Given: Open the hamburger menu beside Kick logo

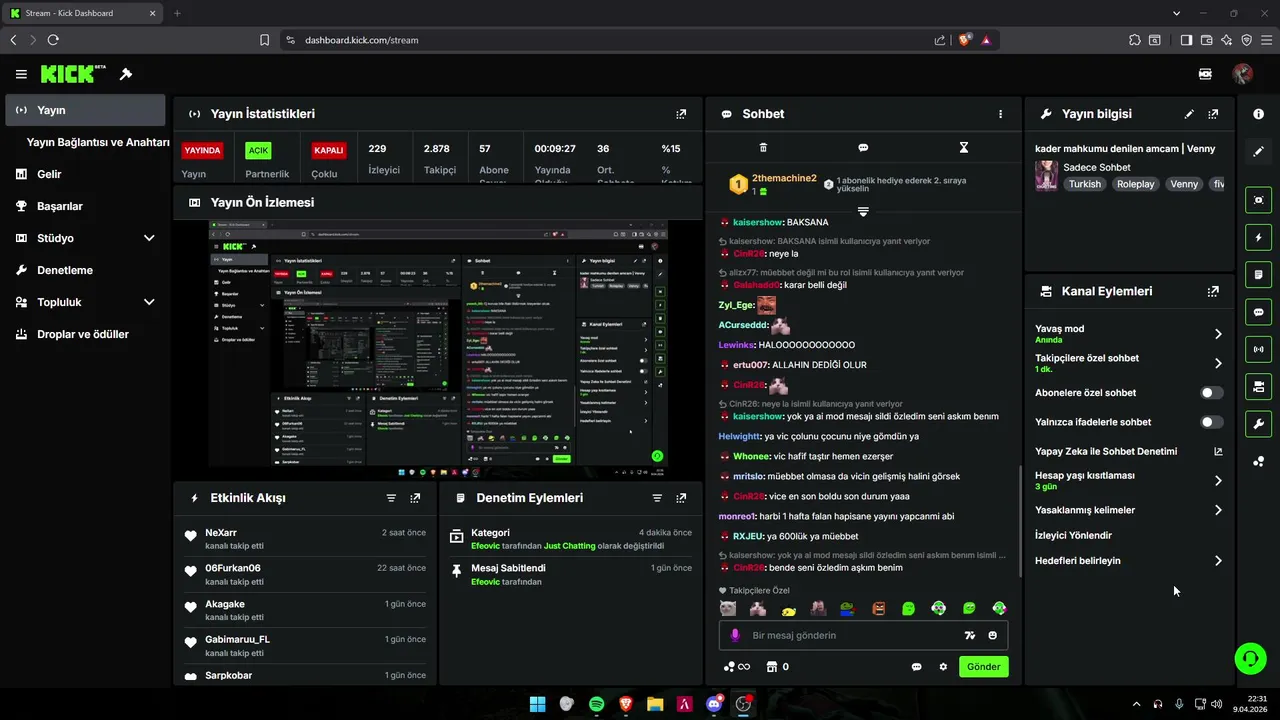Looking at the screenshot, I should 21,74.
